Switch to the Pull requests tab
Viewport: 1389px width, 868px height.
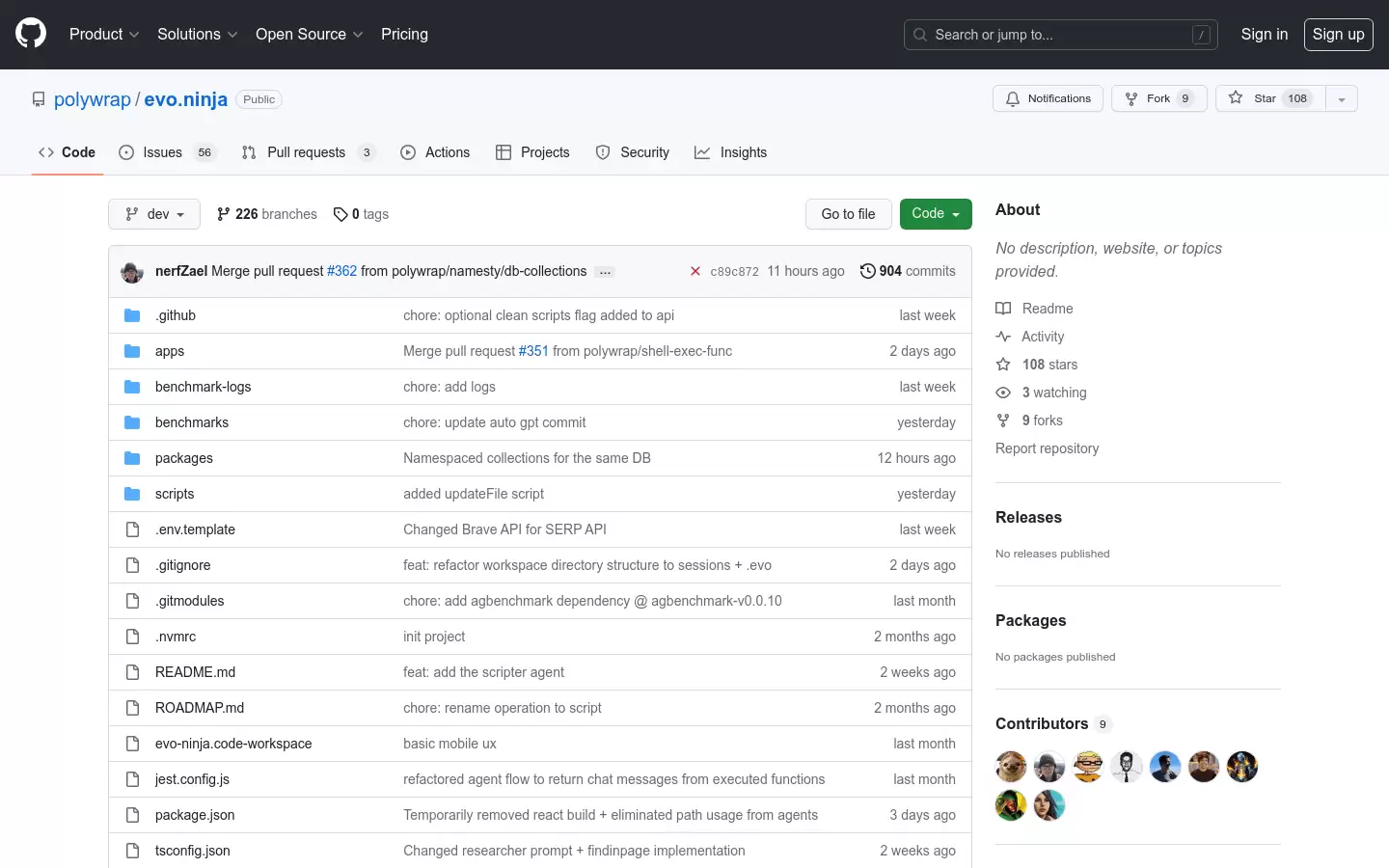(x=308, y=152)
